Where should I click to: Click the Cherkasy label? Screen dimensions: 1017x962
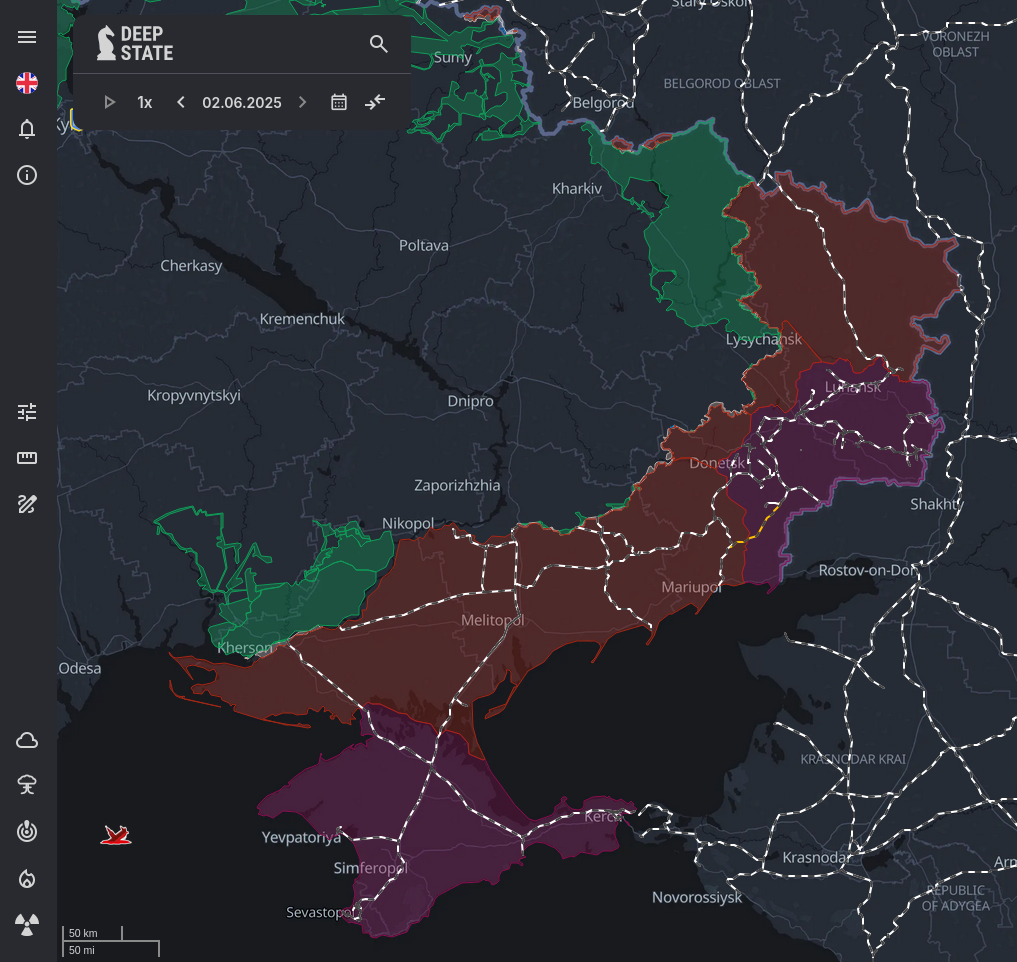[x=191, y=266]
